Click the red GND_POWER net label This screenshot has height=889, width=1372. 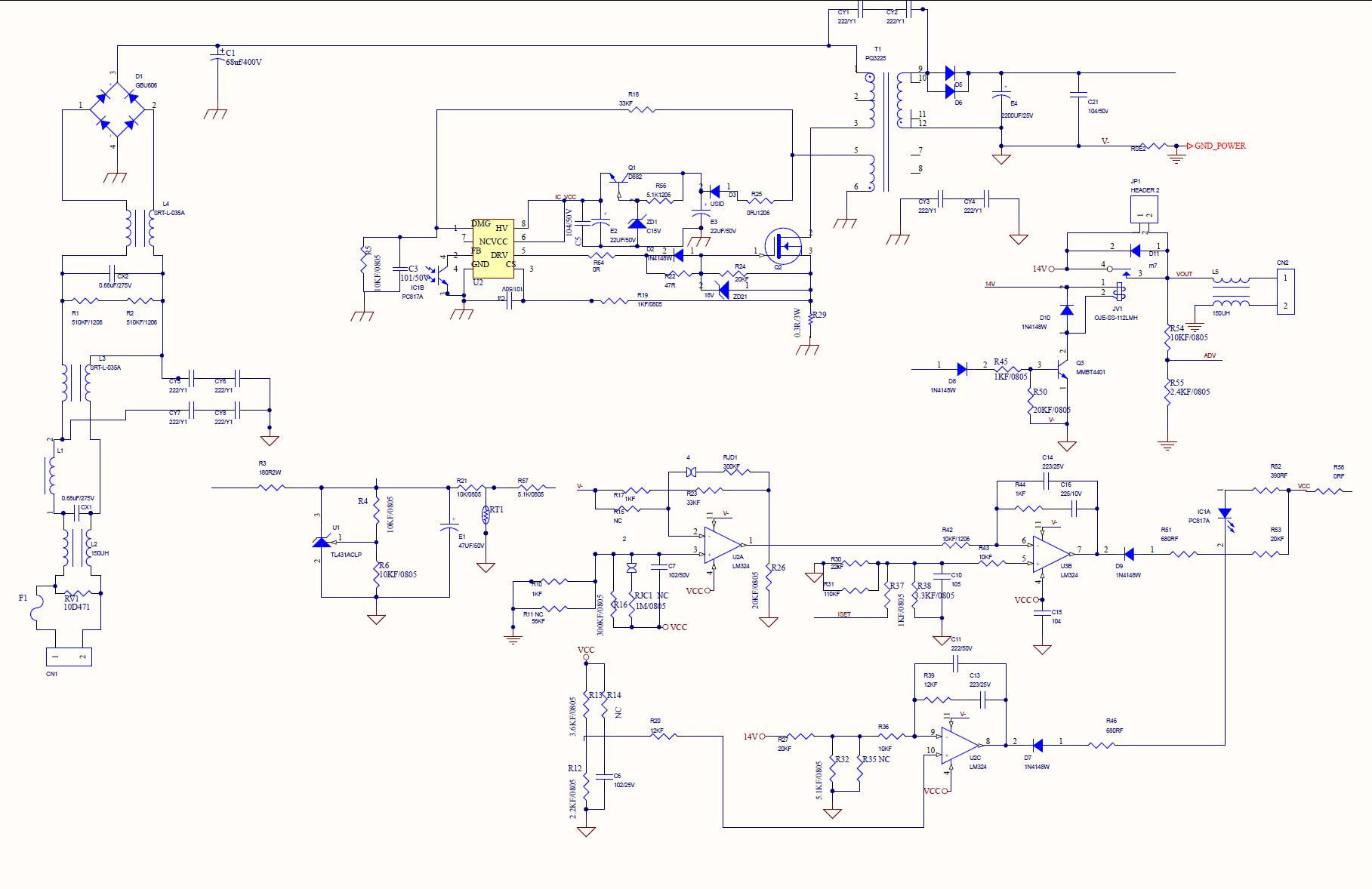coord(1219,146)
